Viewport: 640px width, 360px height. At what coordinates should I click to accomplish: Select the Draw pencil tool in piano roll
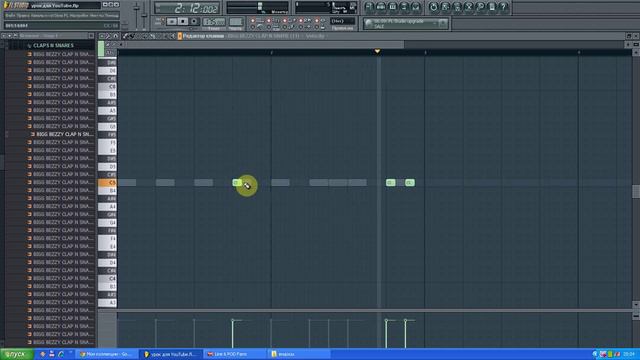125,36
